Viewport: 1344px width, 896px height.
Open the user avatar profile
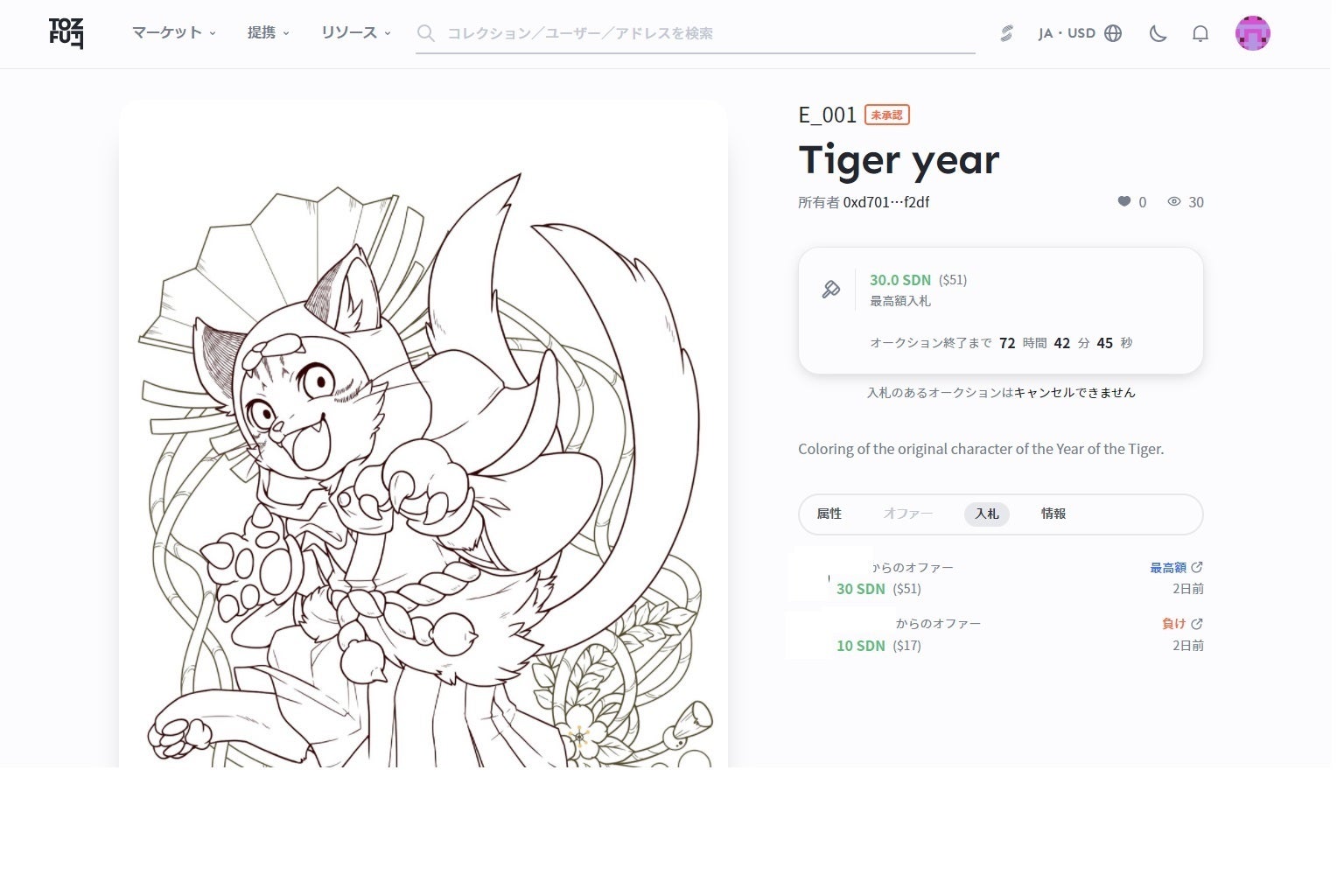1252,33
